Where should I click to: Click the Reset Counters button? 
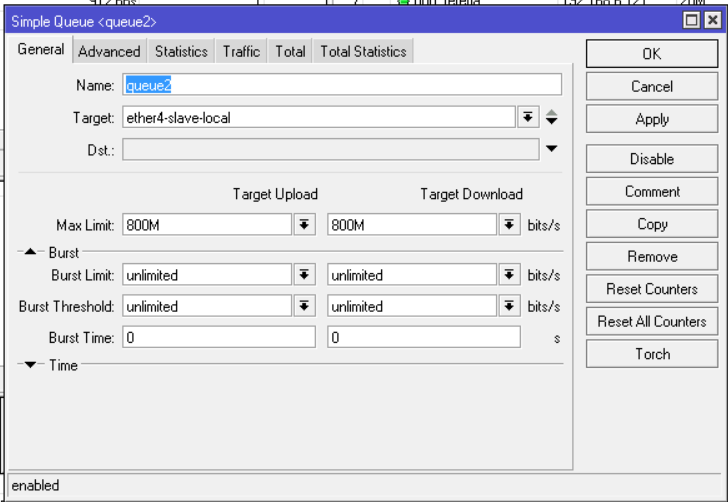click(652, 289)
